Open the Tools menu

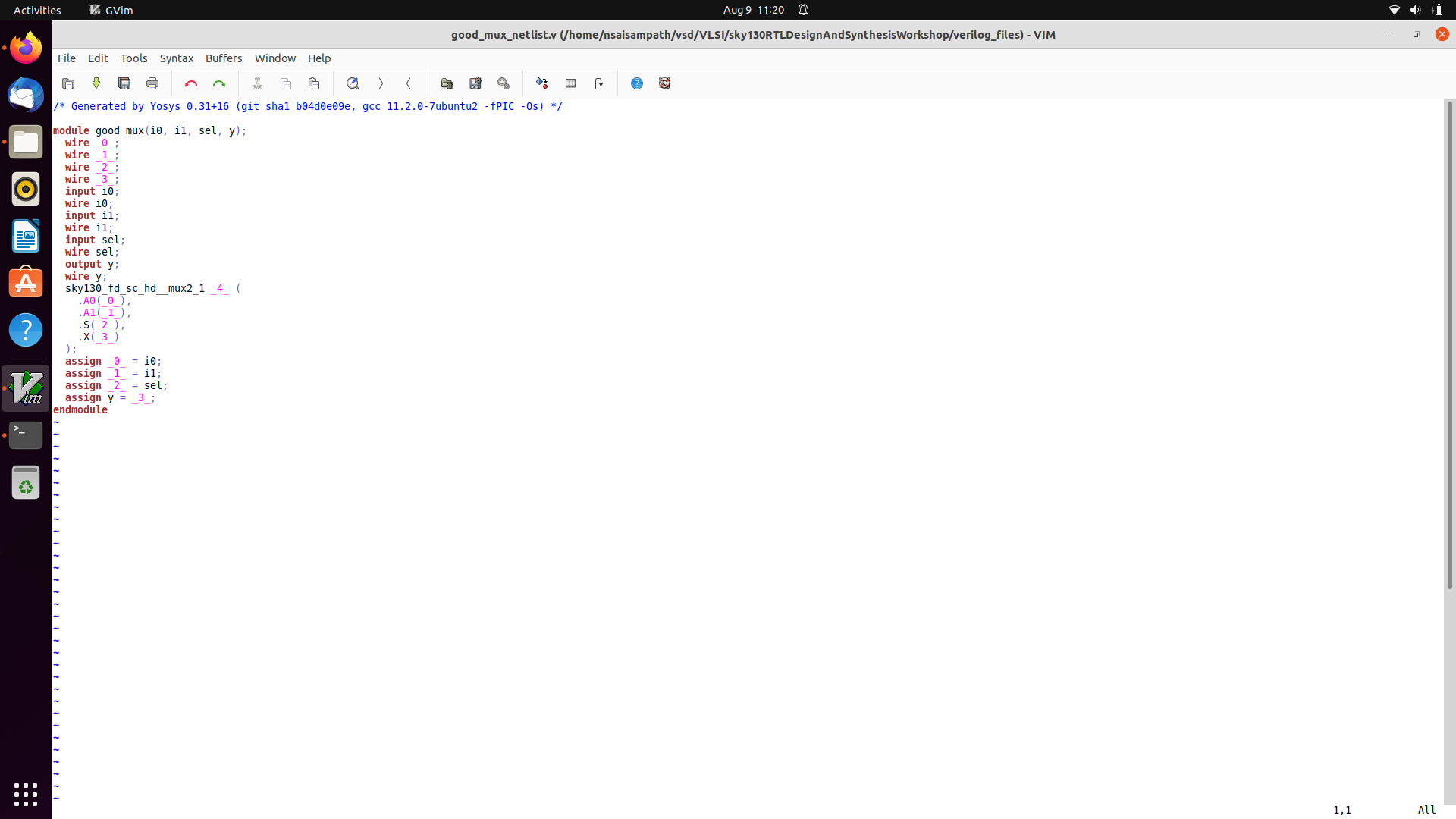(133, 58)
